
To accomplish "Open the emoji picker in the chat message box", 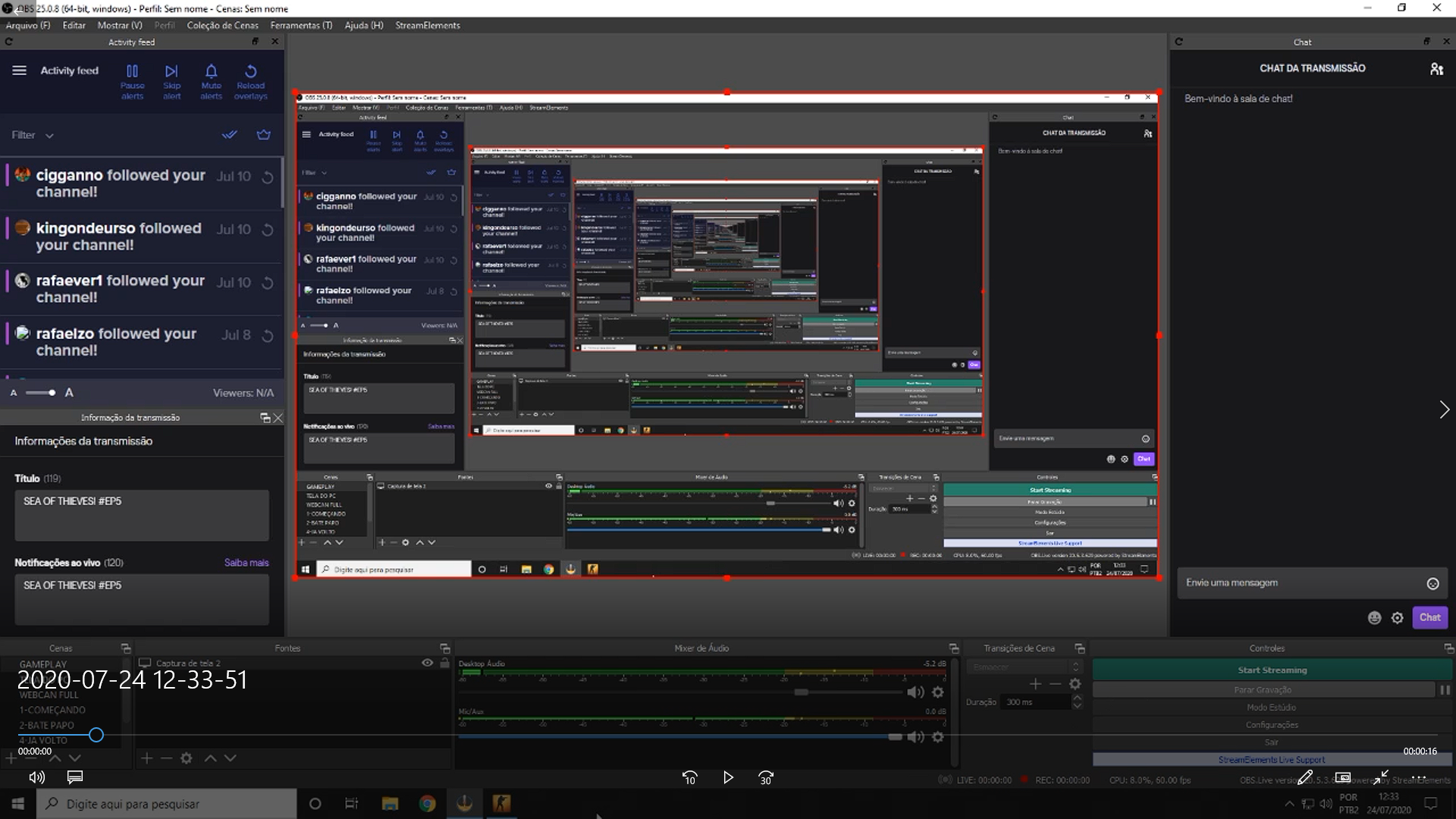I will pos(1432,583).
